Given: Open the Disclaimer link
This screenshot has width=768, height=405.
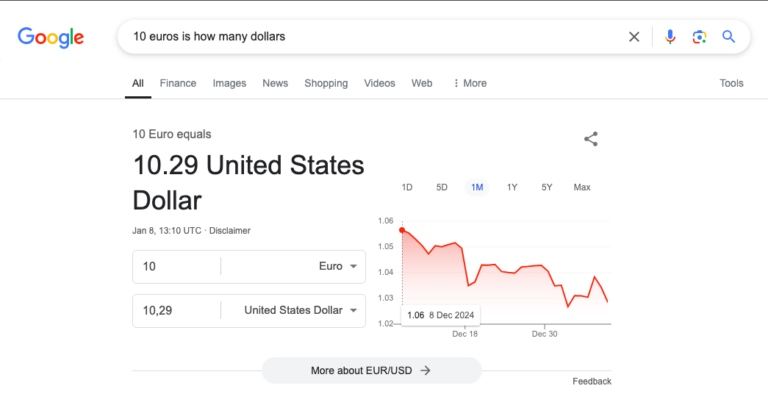Looking at the screenshot, I should click(230, 231).
